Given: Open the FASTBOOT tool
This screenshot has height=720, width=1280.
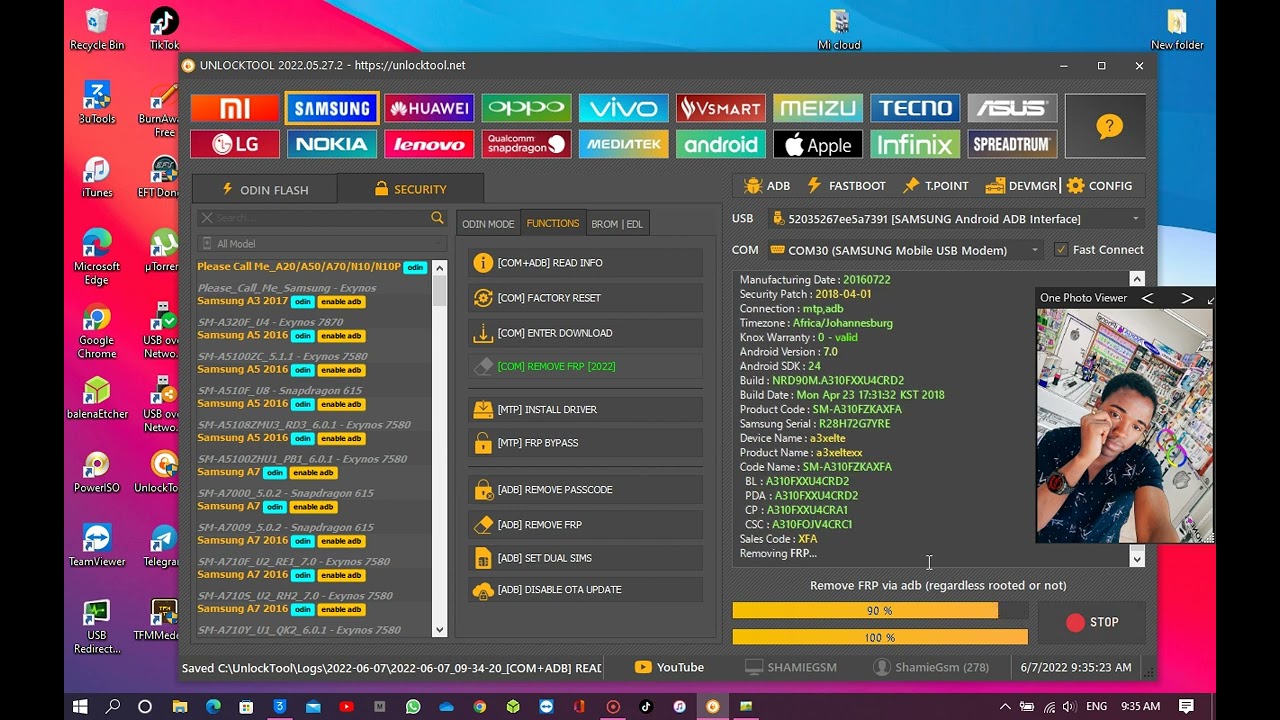Looking at the screenshot, I should point(846,186).
